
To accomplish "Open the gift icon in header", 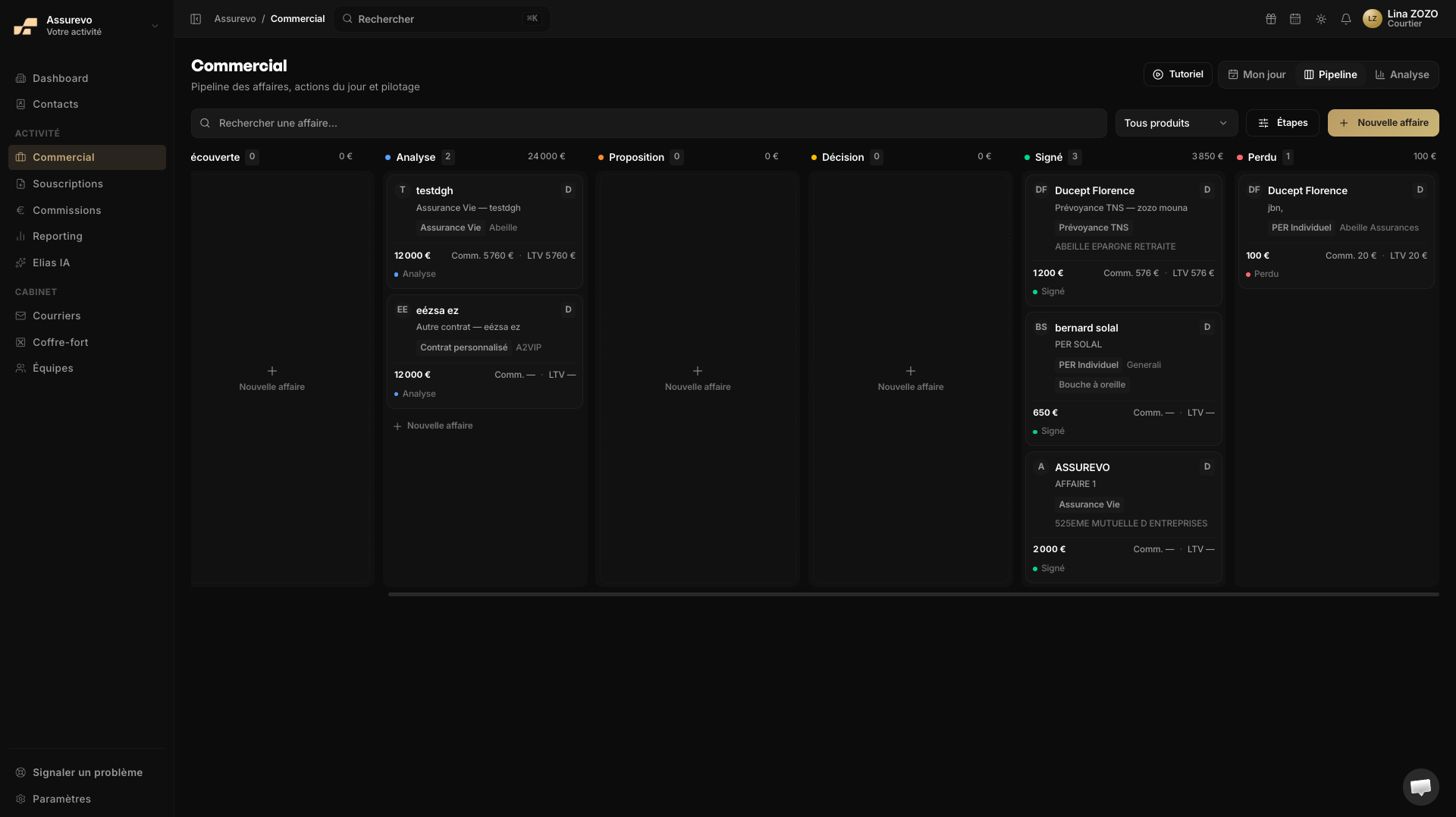I will pos(1271,19).
